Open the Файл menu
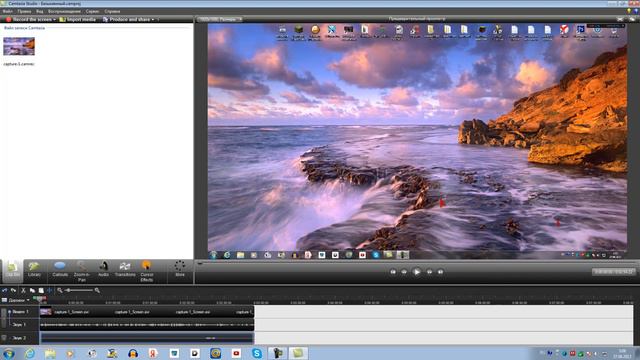The height and width of the screenshot is (360, 640). [x=7, y=11]
